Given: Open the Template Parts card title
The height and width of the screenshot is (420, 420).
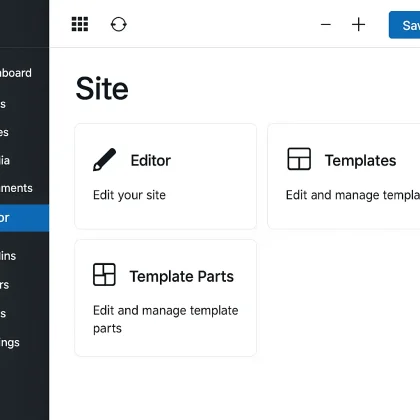Looking at the screenshot, I should 182,276.
